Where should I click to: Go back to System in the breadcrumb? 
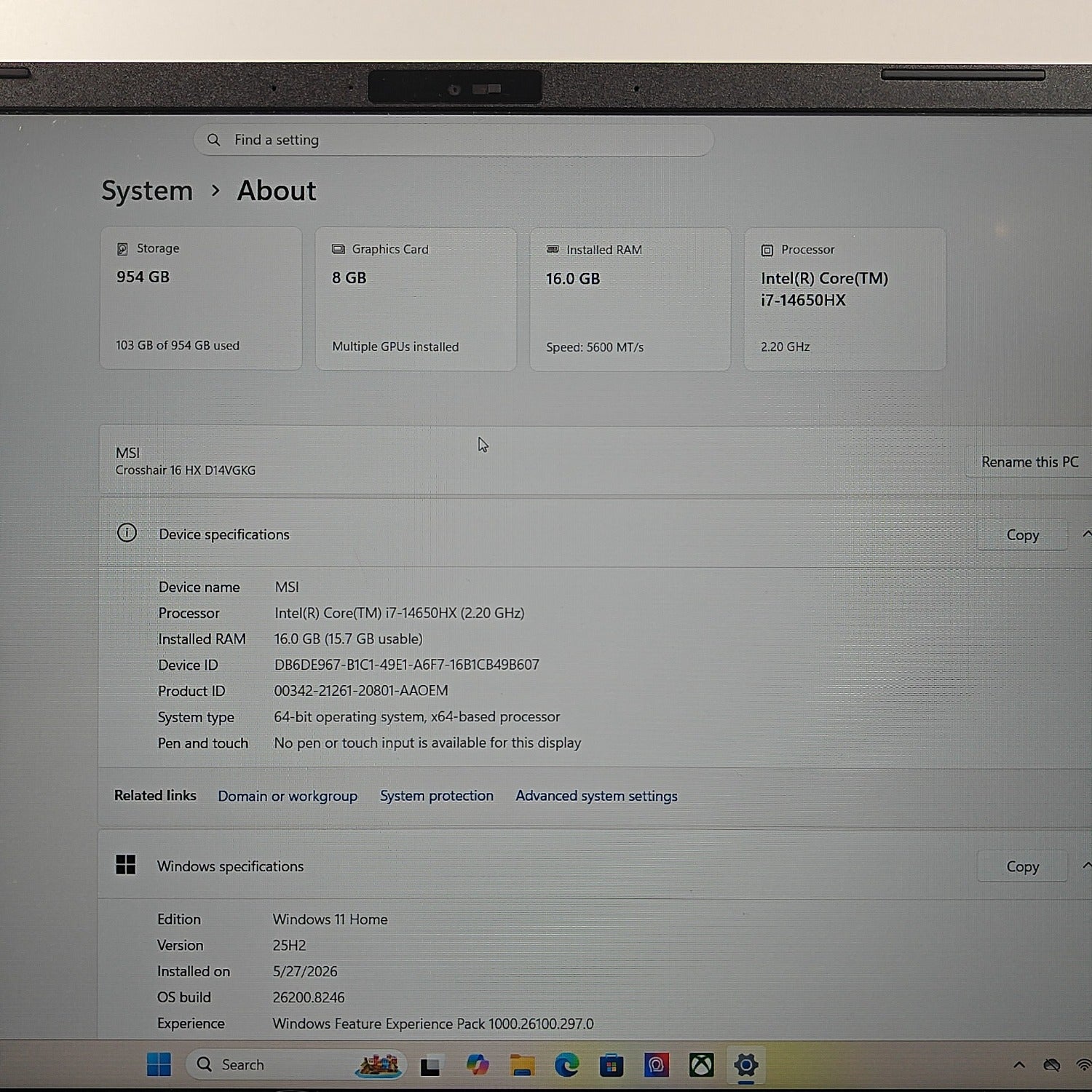pyautogui.click(x=147, y=191)
